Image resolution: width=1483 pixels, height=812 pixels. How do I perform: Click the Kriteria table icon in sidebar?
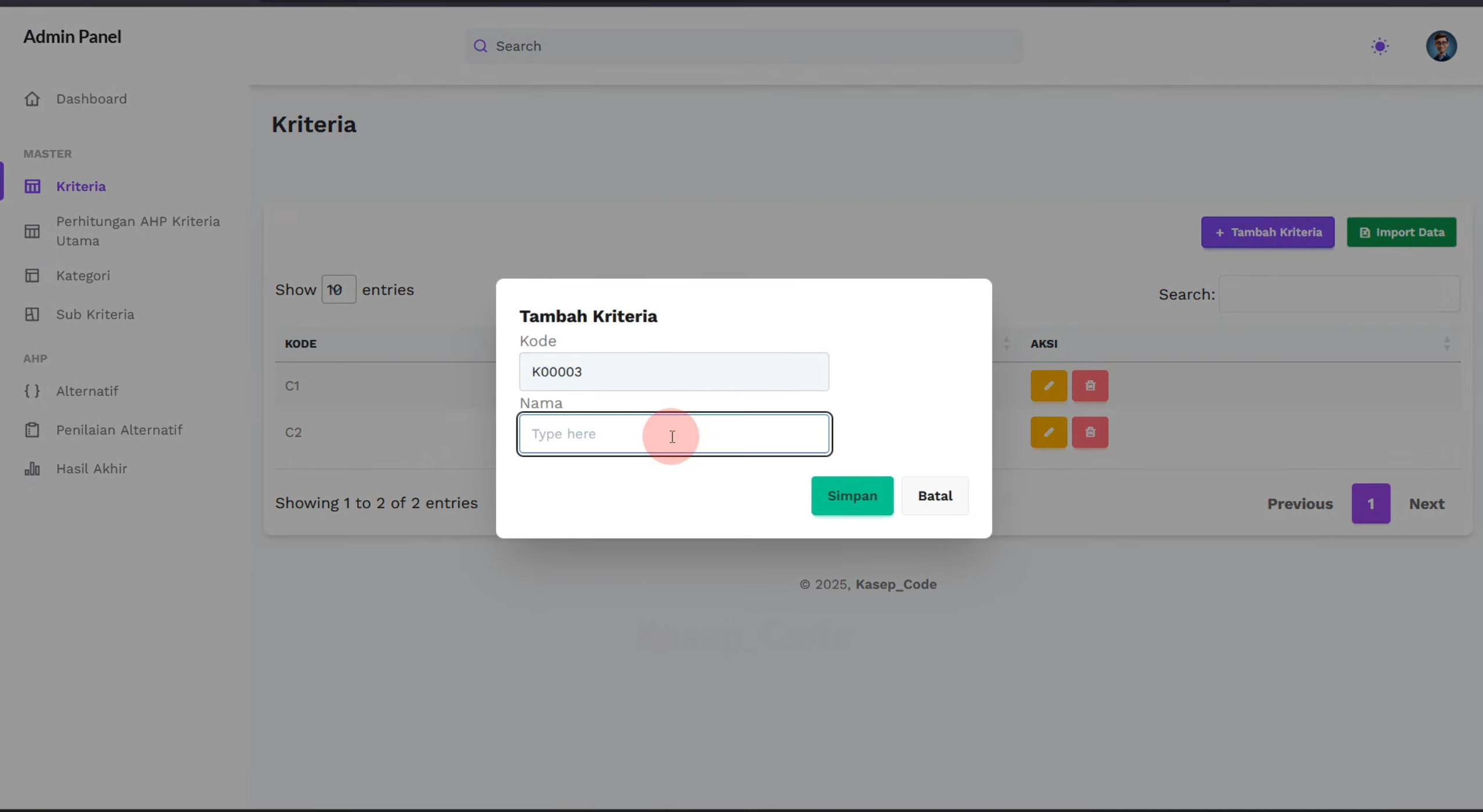coord(32,186)
